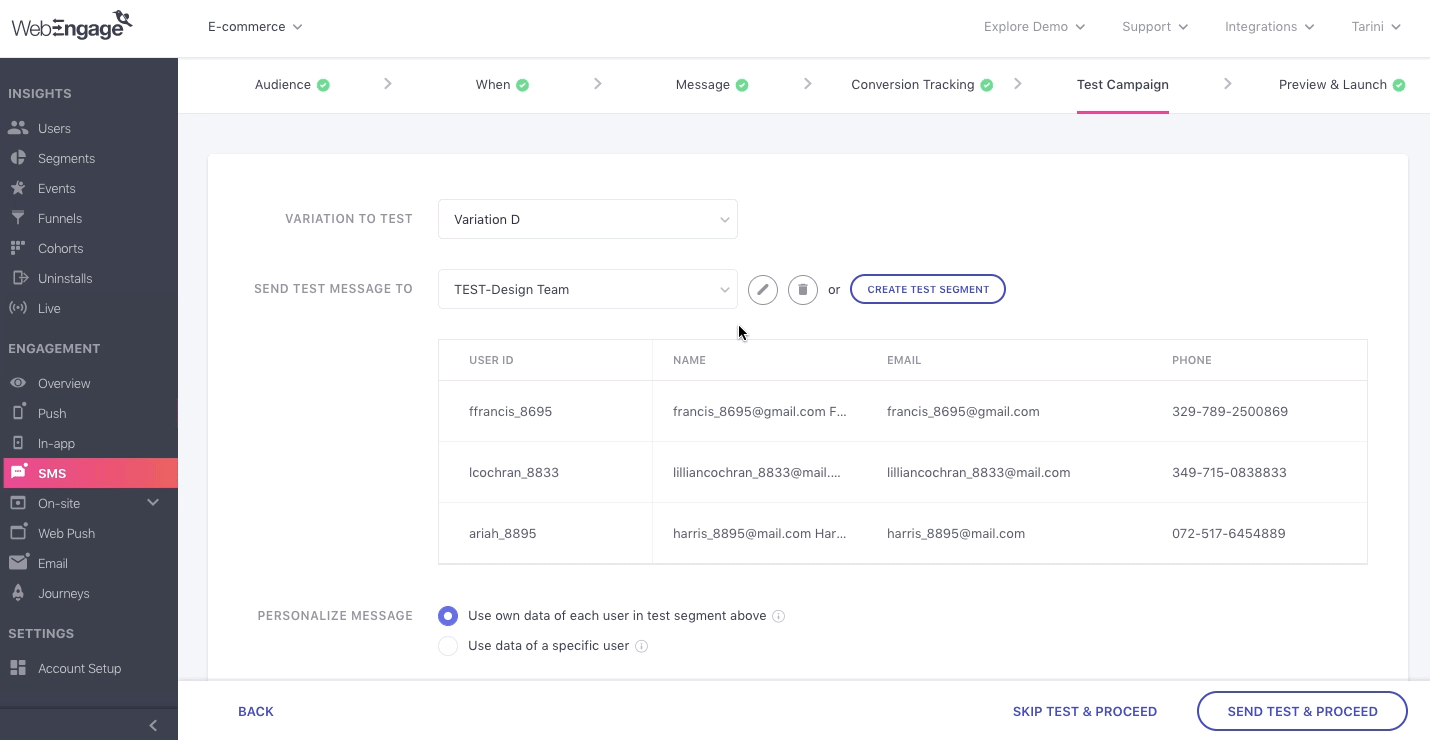This screenshot has width=1430, height=740.
Task: Open the E-commerce project dropdown
Action: pos(255,27)
